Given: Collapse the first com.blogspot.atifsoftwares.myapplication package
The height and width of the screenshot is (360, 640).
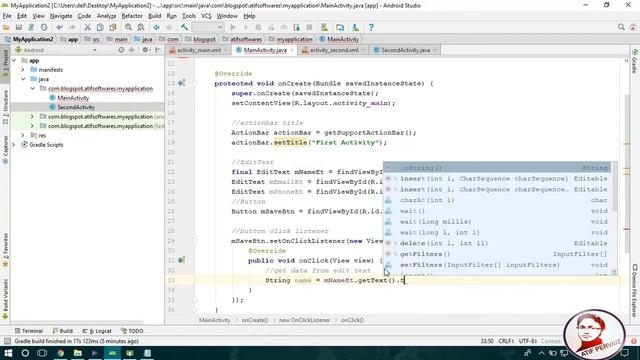Looking at the screenshot, I should (x=33, y=89).
